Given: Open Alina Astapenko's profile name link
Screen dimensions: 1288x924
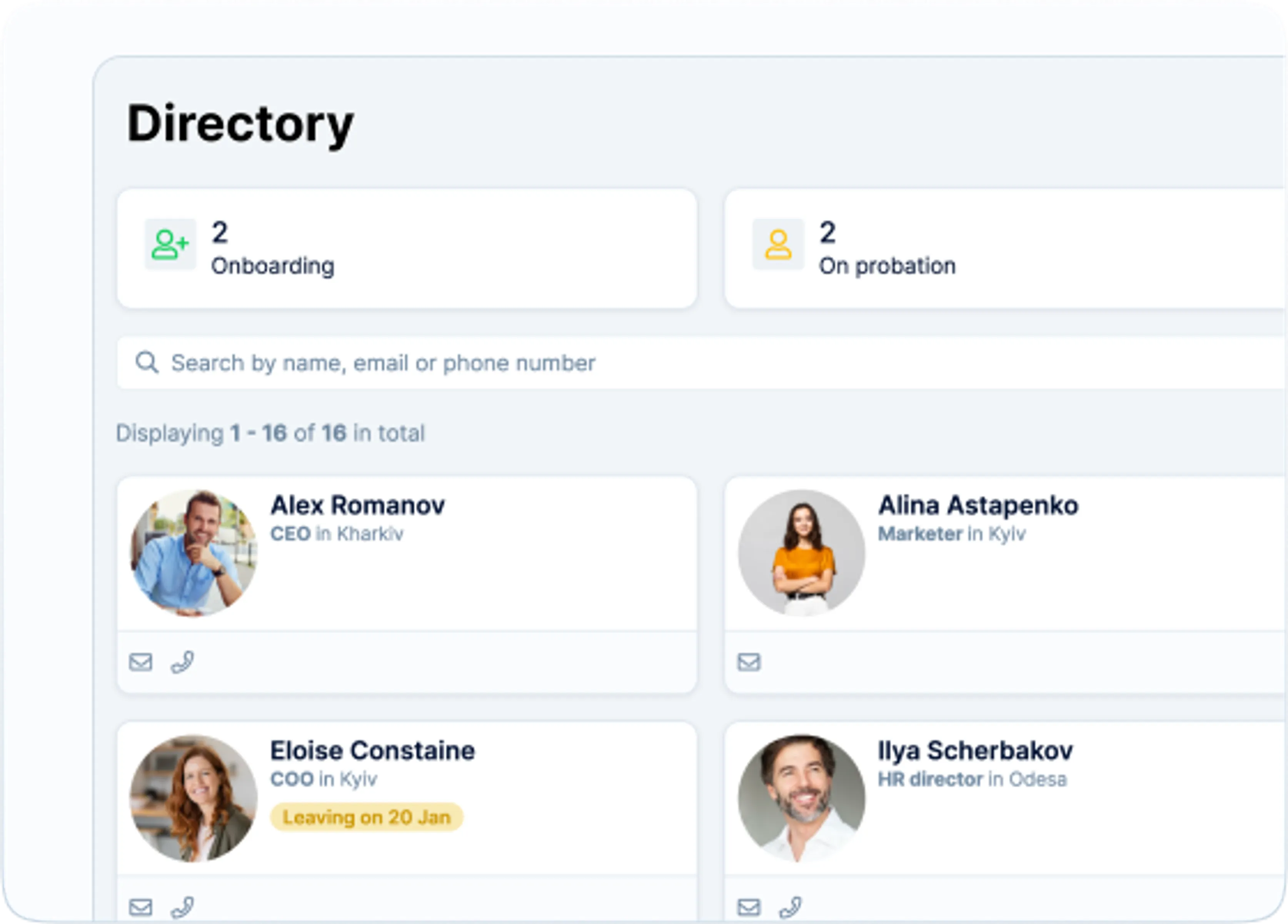Looking at the screenshot, I should [978, 504].
